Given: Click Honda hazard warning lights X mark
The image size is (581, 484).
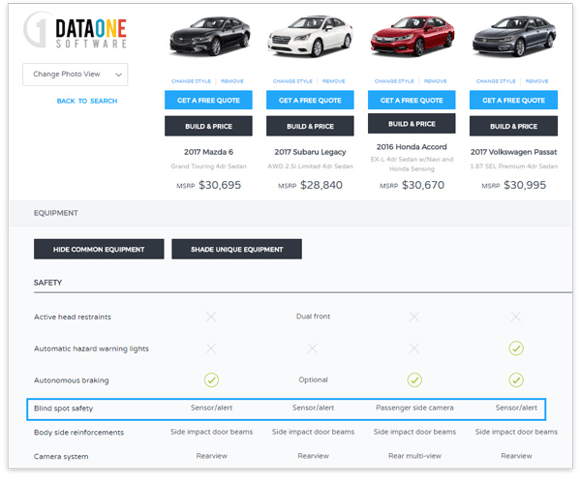Looking at the screenshot, I should pos(414,348).
